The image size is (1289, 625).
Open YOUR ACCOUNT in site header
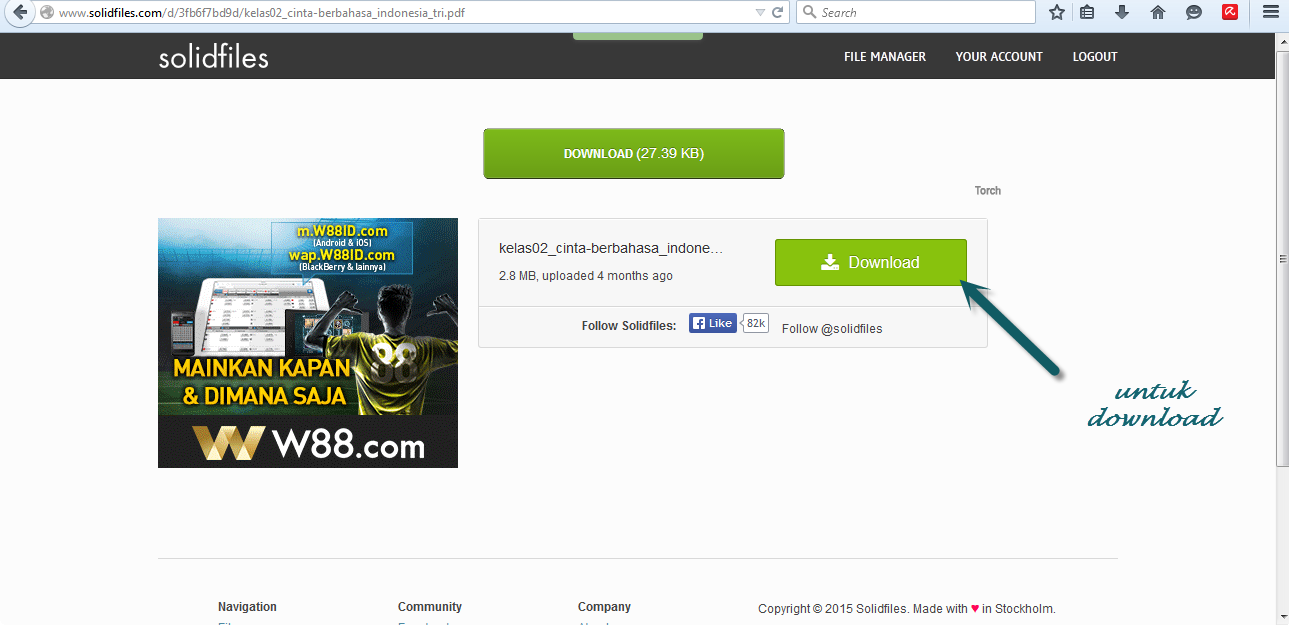coord(999,57)
